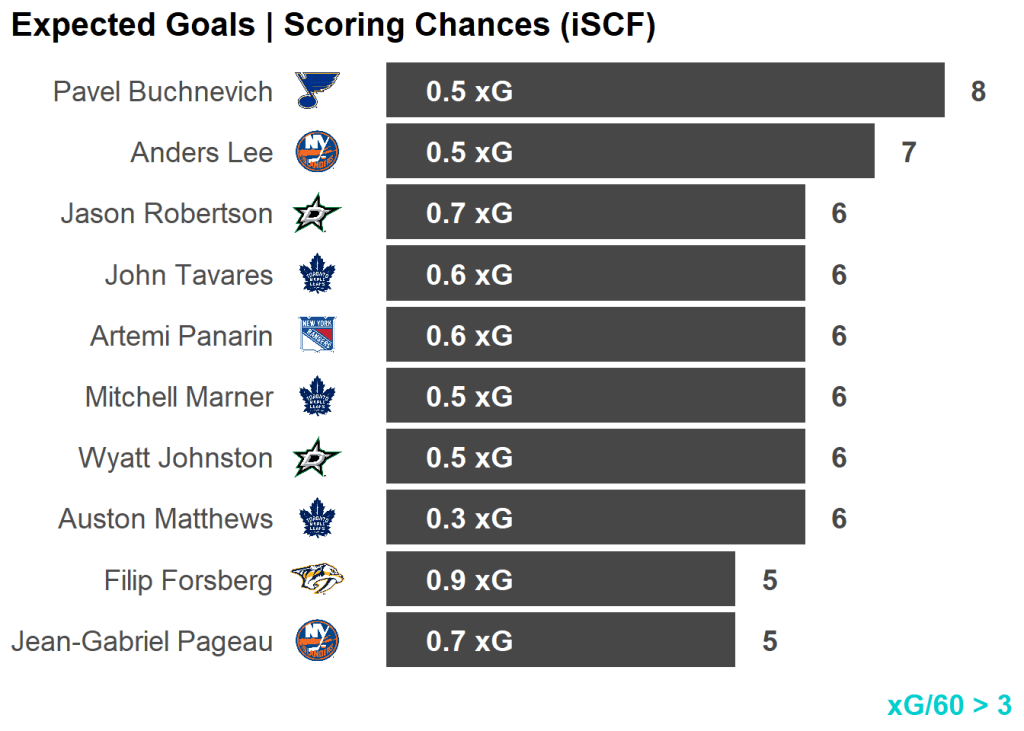The height and width of the screenshot is (731, 1024).
Task: Click the xG/60 > 3 filter label
Action: [949, 705]
